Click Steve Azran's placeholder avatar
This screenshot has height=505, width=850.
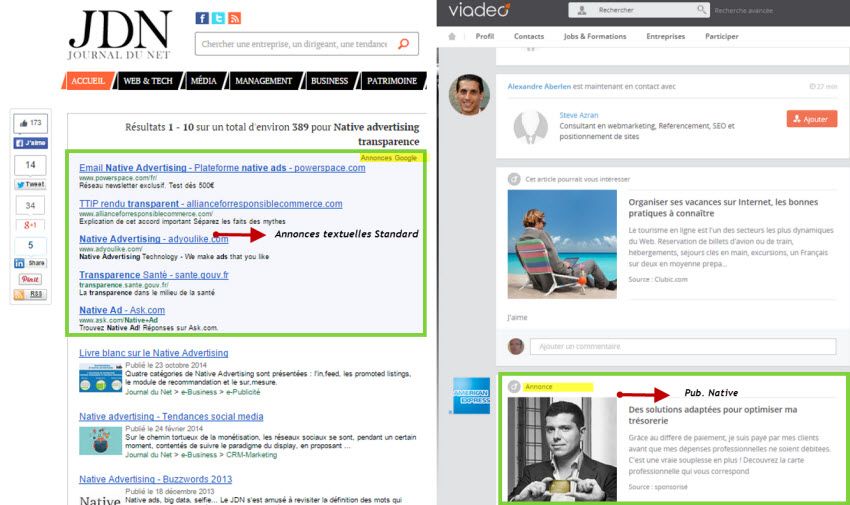pyautogui.click(x=530, y=127)
